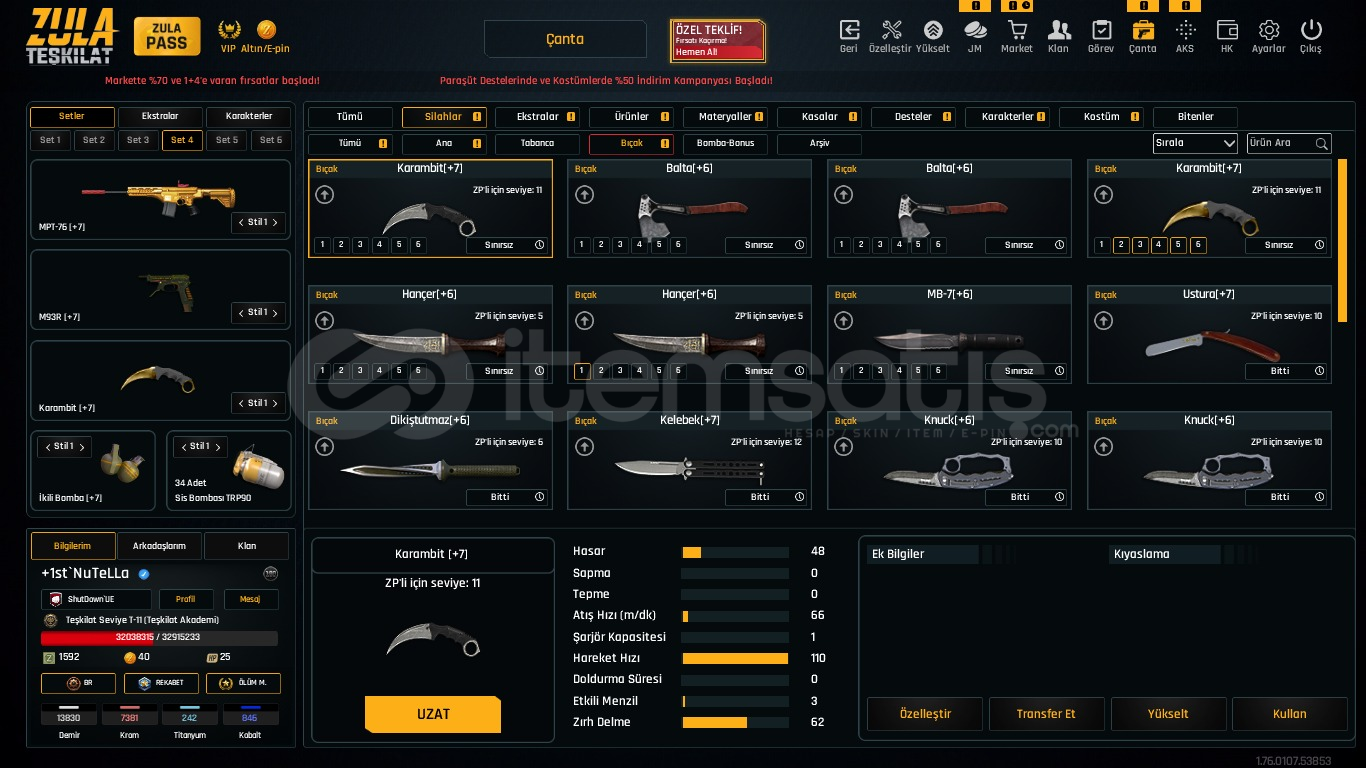
Task: Toggle the Bıçak sub-filter
Action: coord(632,143)
